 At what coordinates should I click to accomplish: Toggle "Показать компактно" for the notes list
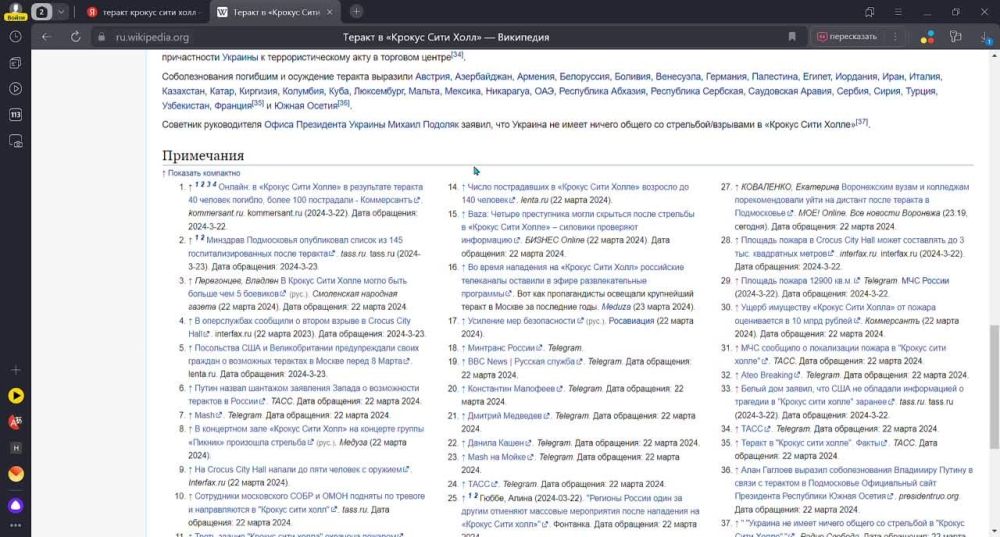click(x=204, y=173)
